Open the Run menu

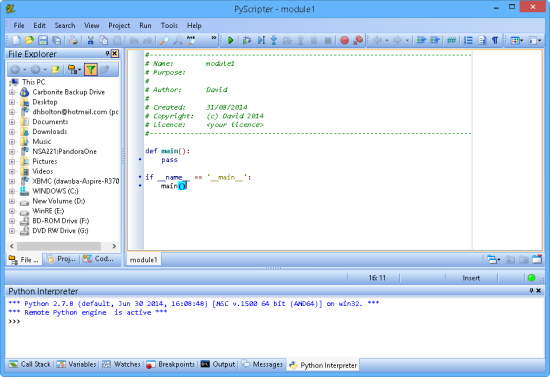click(145, 25)
